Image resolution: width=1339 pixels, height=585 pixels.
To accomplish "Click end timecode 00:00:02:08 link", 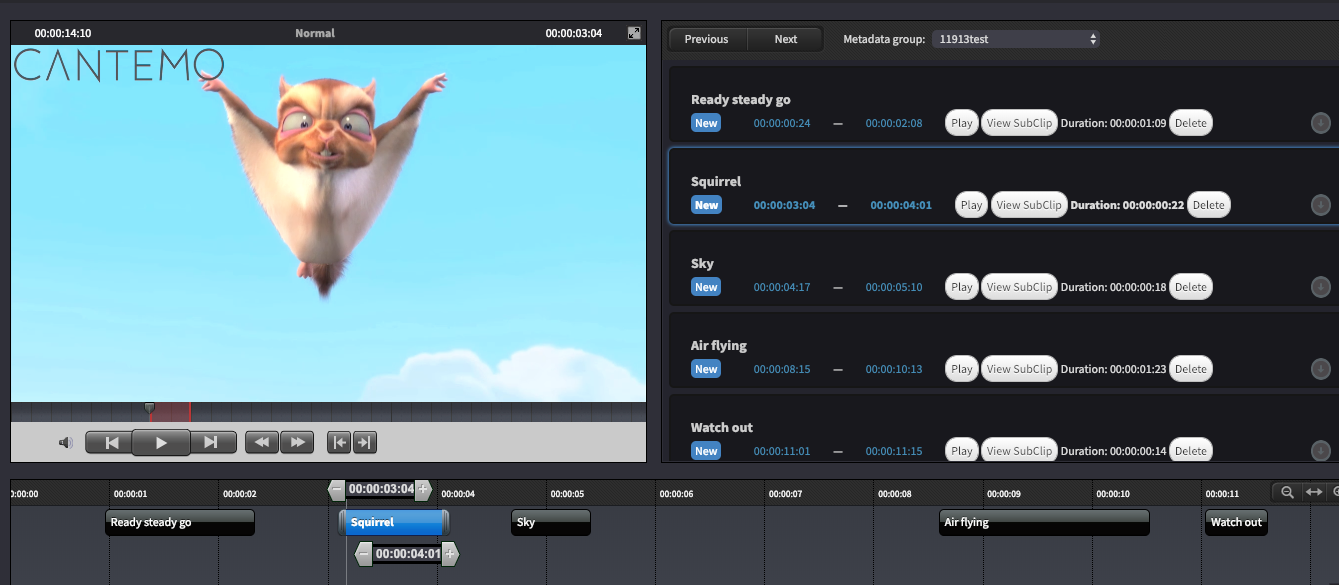I will click(x=894, y=123).
